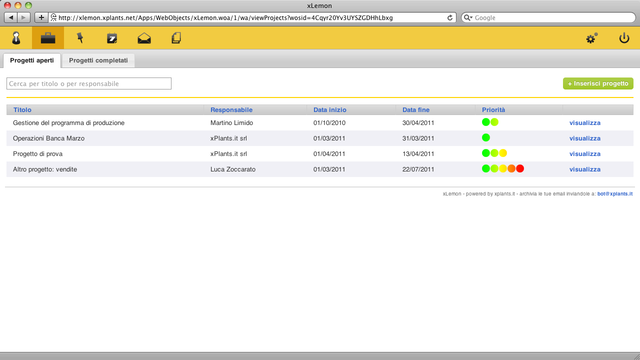Select title 'Gestione del programma di produzione'
The width and height of the screenshot is (640, 360).
click(x=69, y=123)
